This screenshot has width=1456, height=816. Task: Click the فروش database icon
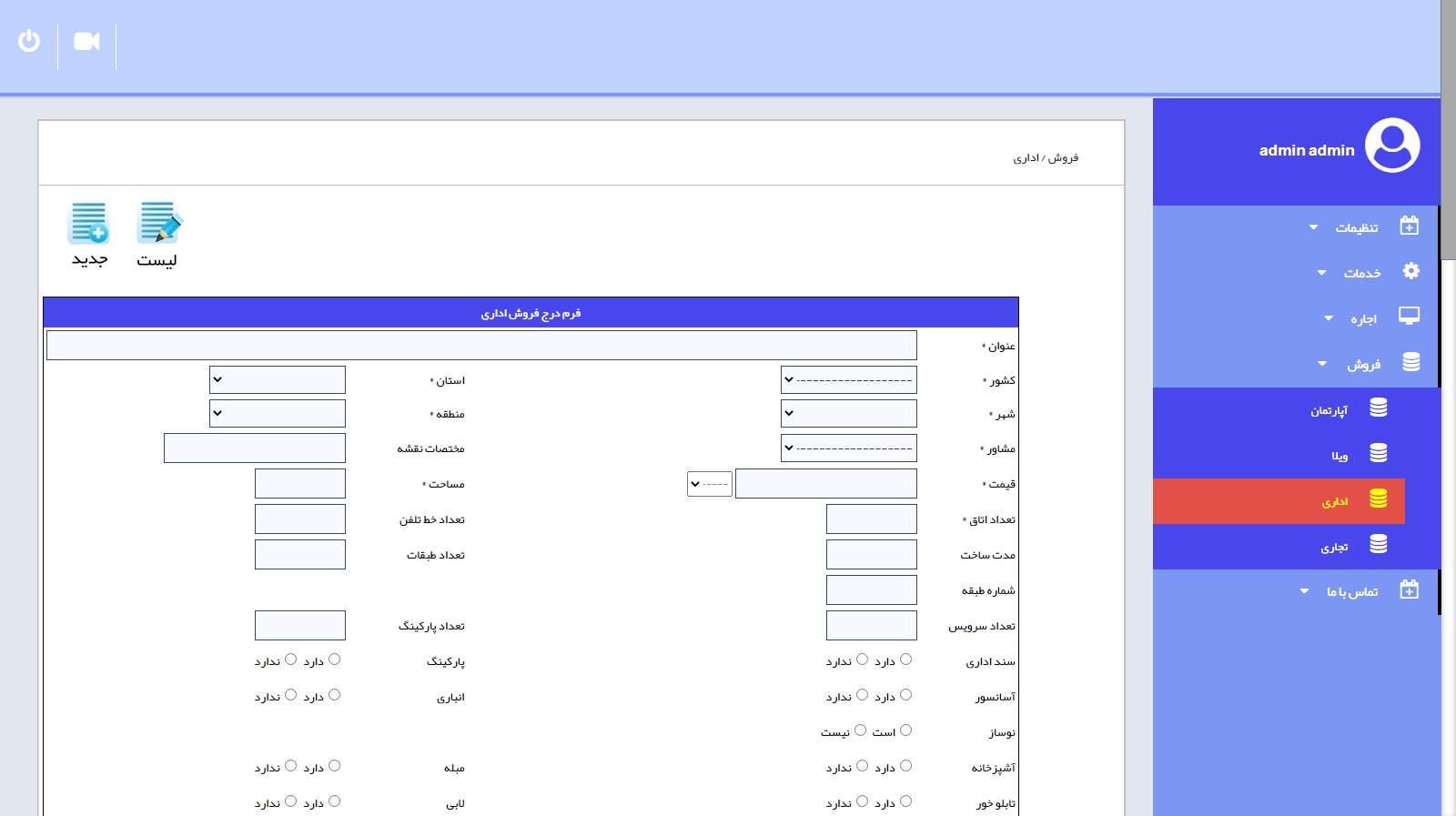[x=1410, y=362]
